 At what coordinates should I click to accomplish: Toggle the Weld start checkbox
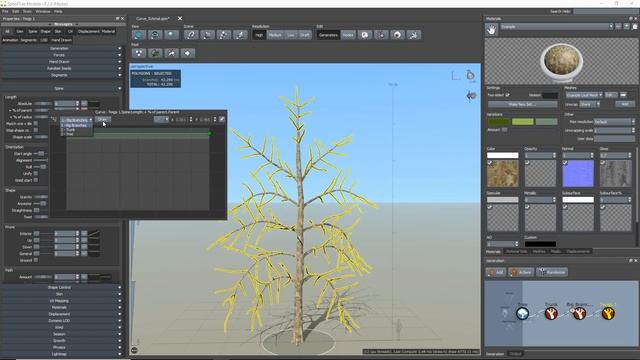click(36, 180)
